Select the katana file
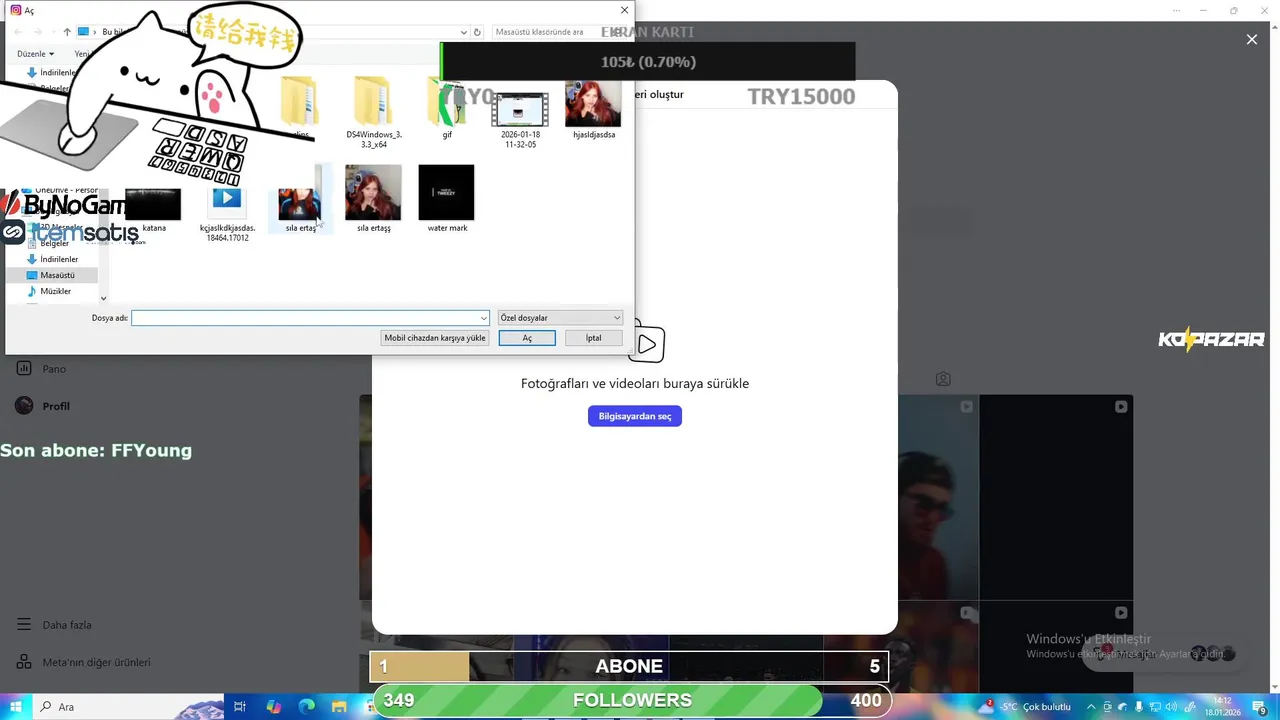 coord(153,210)
